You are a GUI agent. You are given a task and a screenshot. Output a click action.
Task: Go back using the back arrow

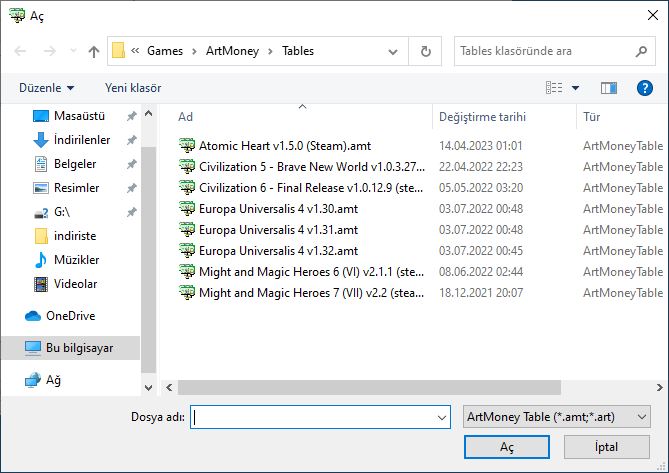(20, 51)
